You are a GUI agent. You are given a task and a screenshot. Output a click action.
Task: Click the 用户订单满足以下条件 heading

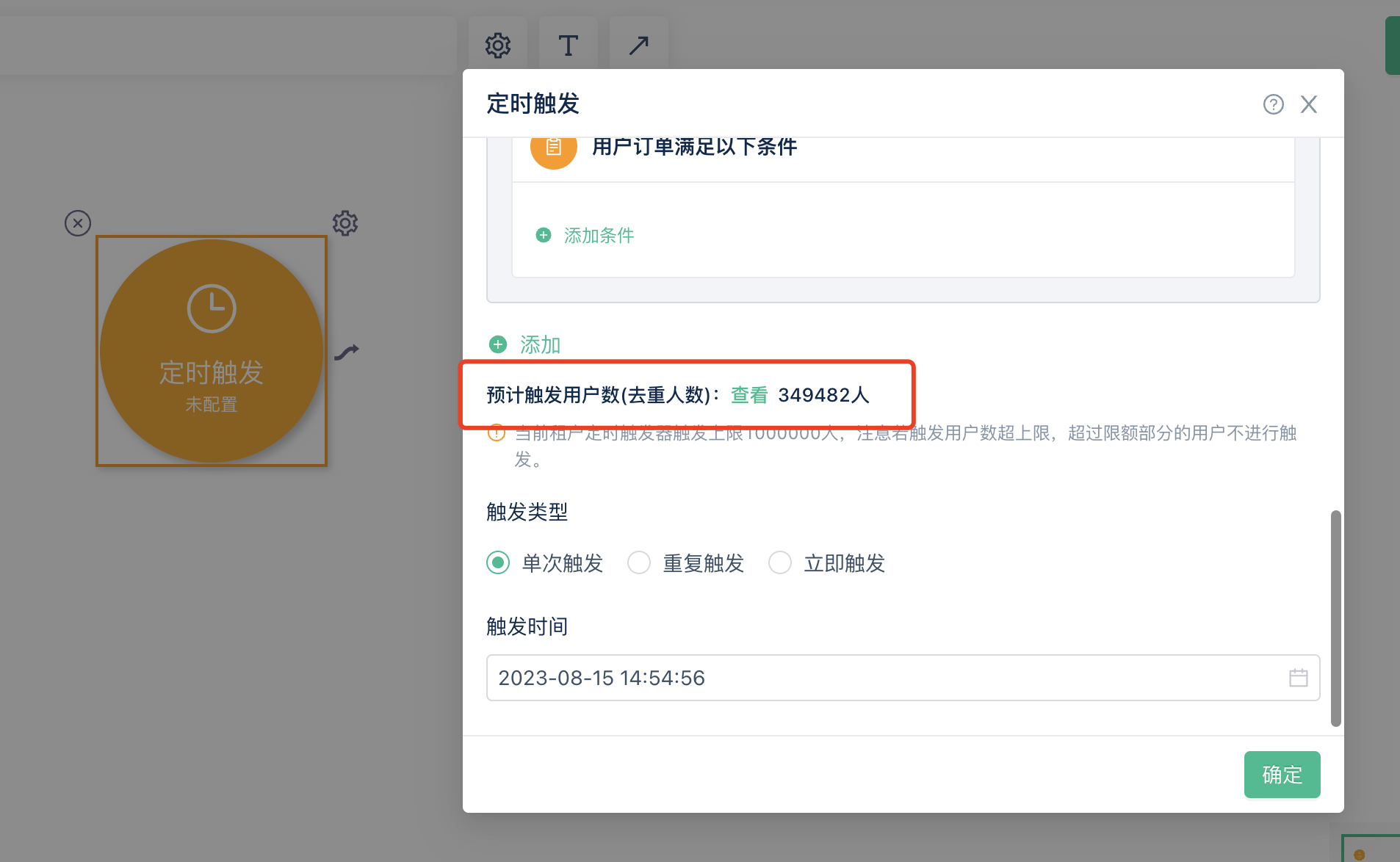(694, 147)
